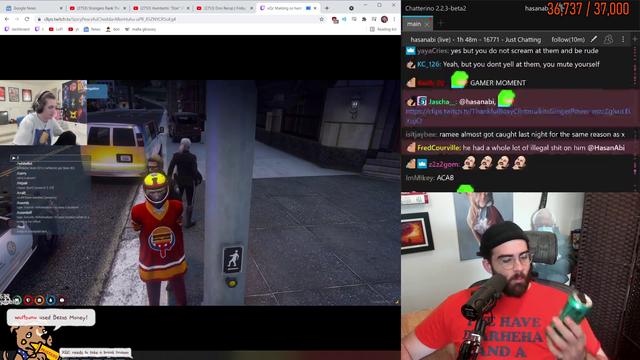Close the xQc Malding clip tab
Screen dimensions: 640x360
[316, 8]
